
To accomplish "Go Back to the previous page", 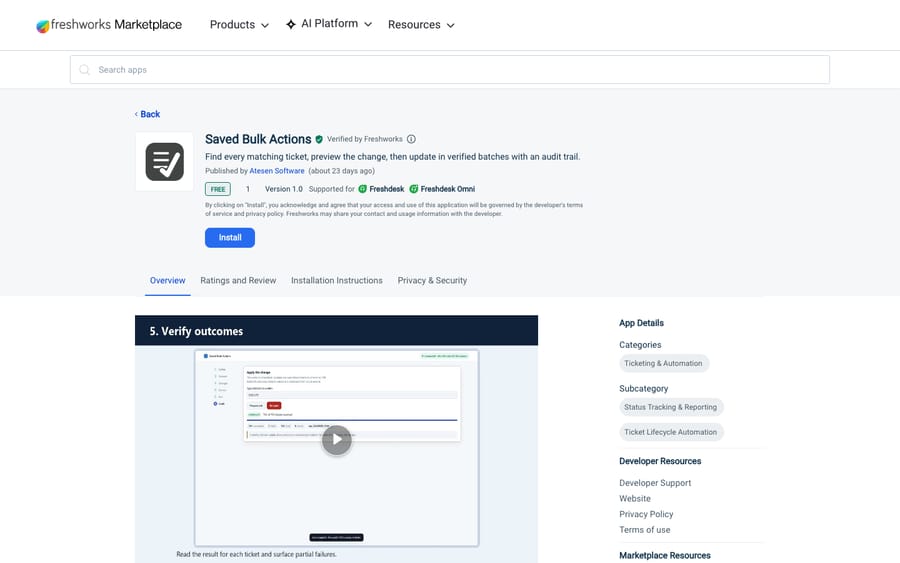I will (x=148, y=114).
